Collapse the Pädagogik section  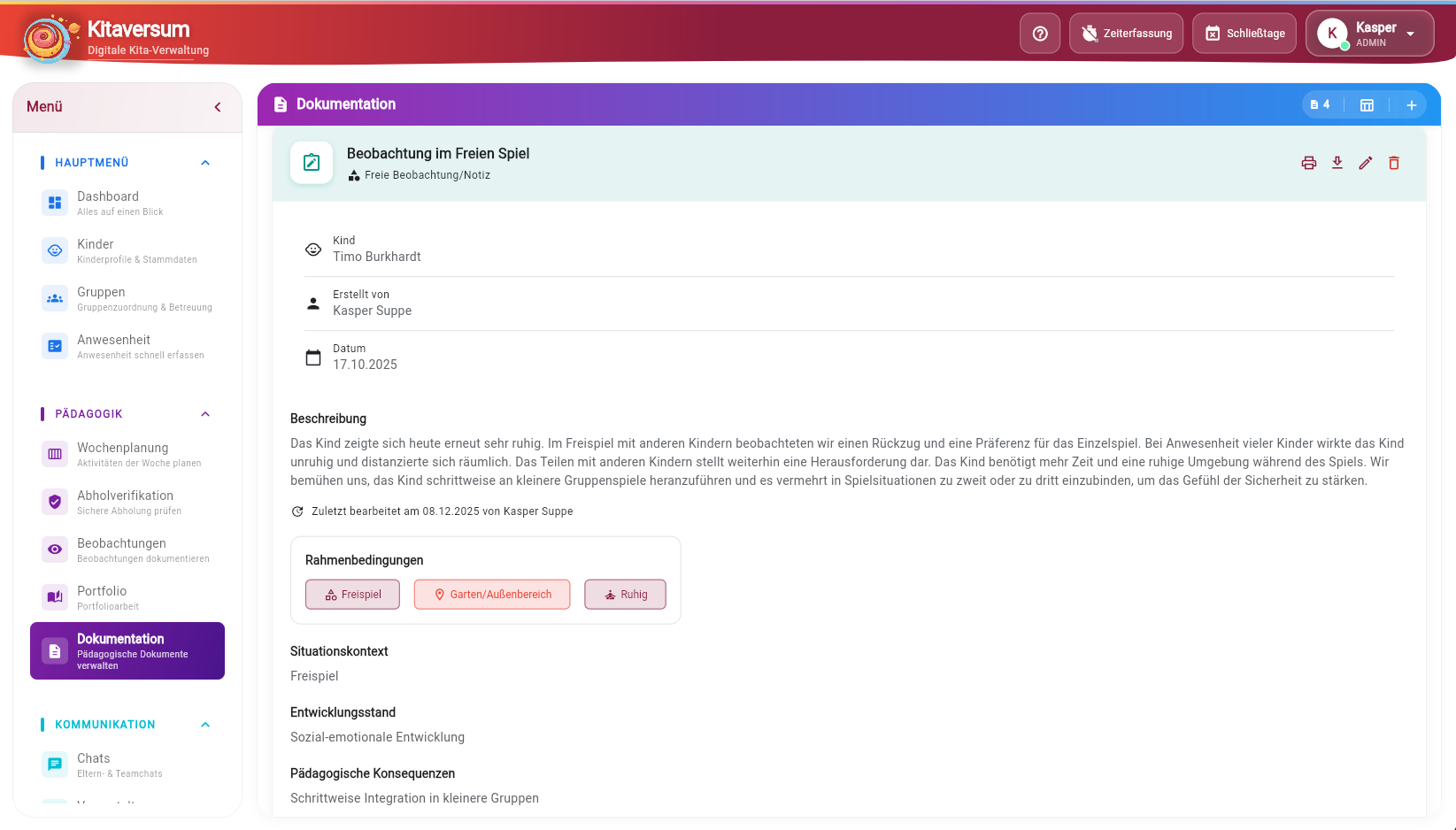pos(205,414)
